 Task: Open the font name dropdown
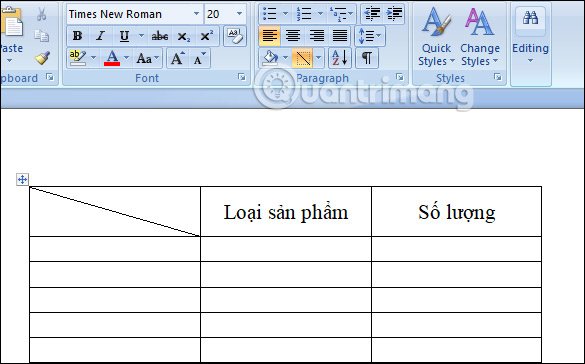click(x=196, y=14)
